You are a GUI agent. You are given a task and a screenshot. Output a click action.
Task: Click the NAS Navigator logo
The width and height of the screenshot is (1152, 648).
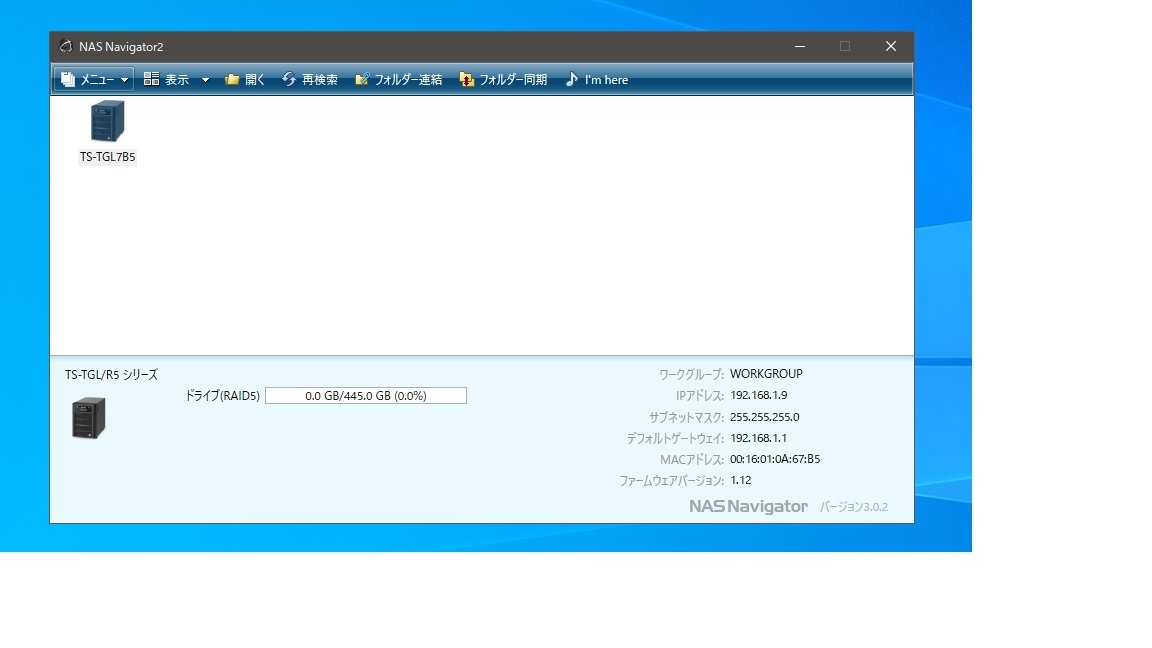point(748,506)
